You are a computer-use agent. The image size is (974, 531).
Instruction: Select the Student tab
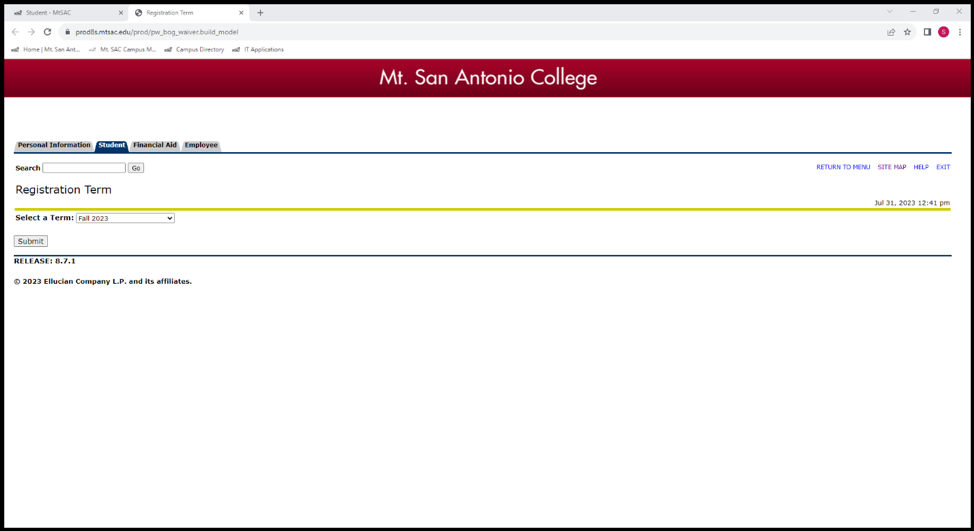112,145
